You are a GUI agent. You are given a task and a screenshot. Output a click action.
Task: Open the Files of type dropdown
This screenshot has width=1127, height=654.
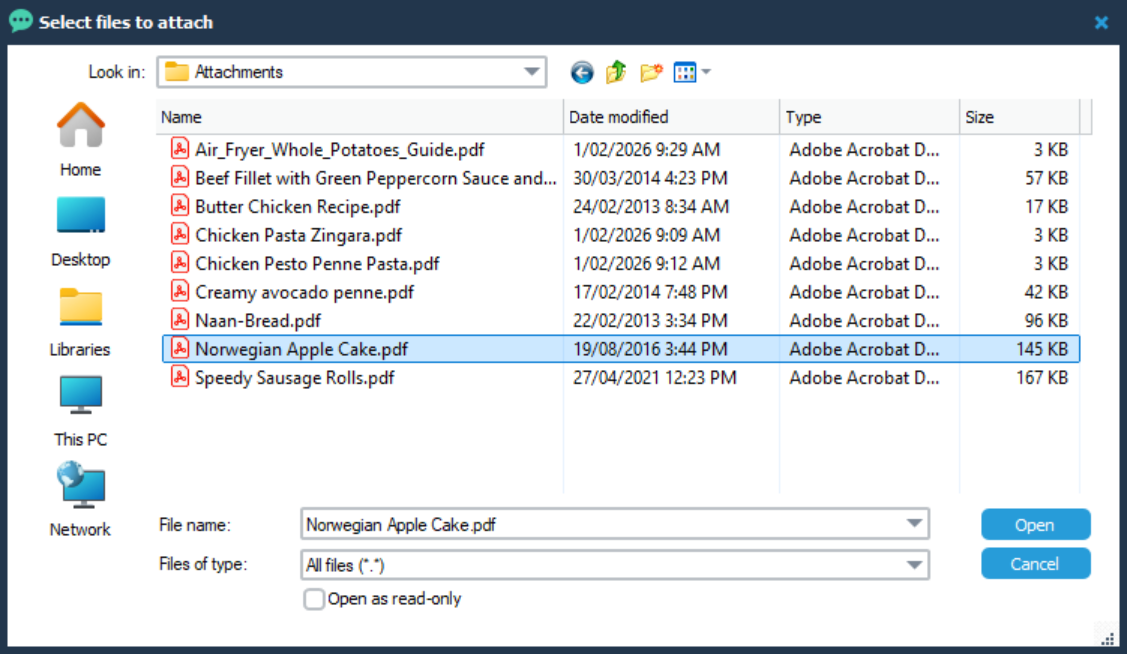point(914,565)
